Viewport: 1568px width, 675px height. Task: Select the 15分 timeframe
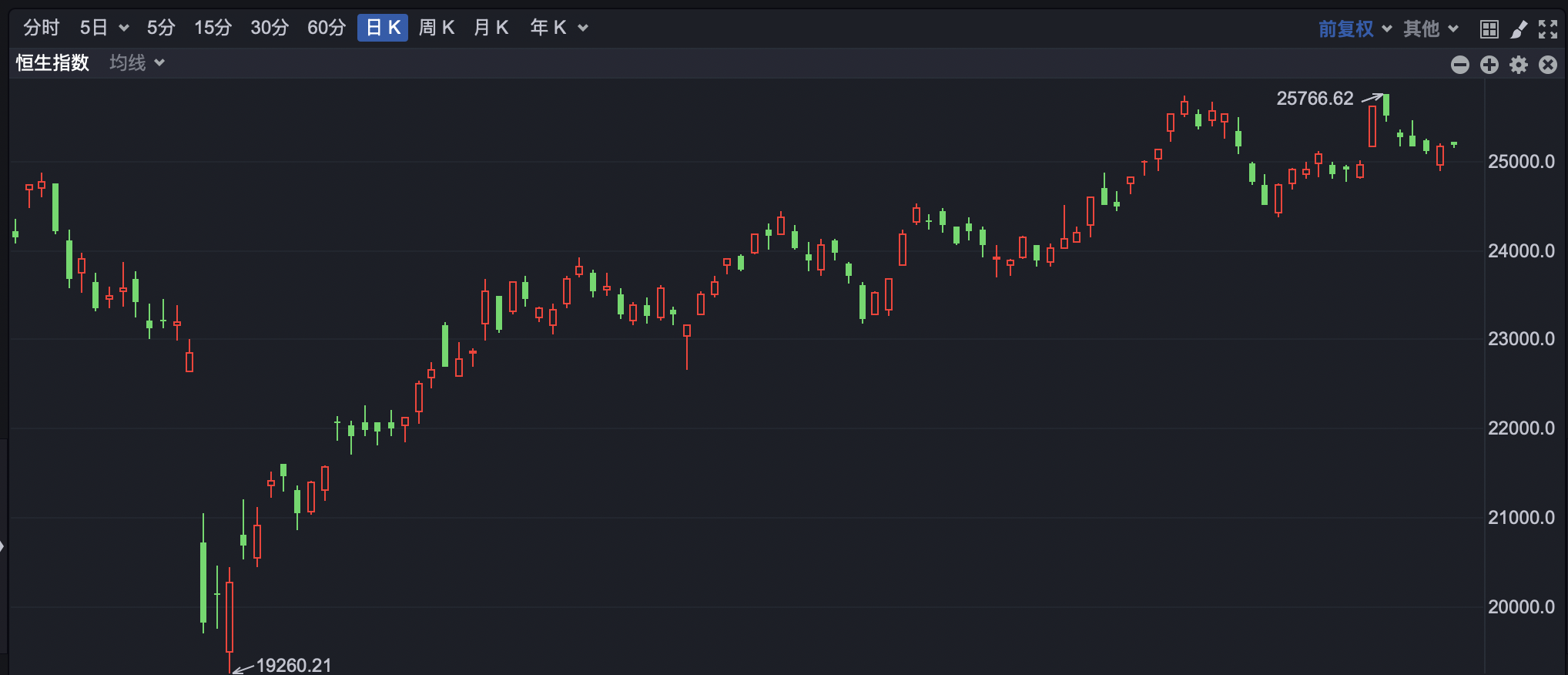[x=213, y=28]
